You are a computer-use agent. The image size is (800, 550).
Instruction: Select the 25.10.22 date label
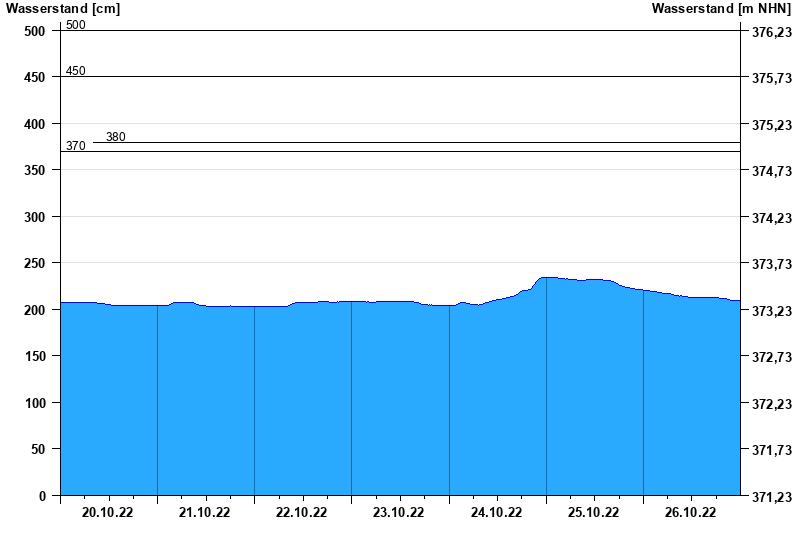[593, 513]
